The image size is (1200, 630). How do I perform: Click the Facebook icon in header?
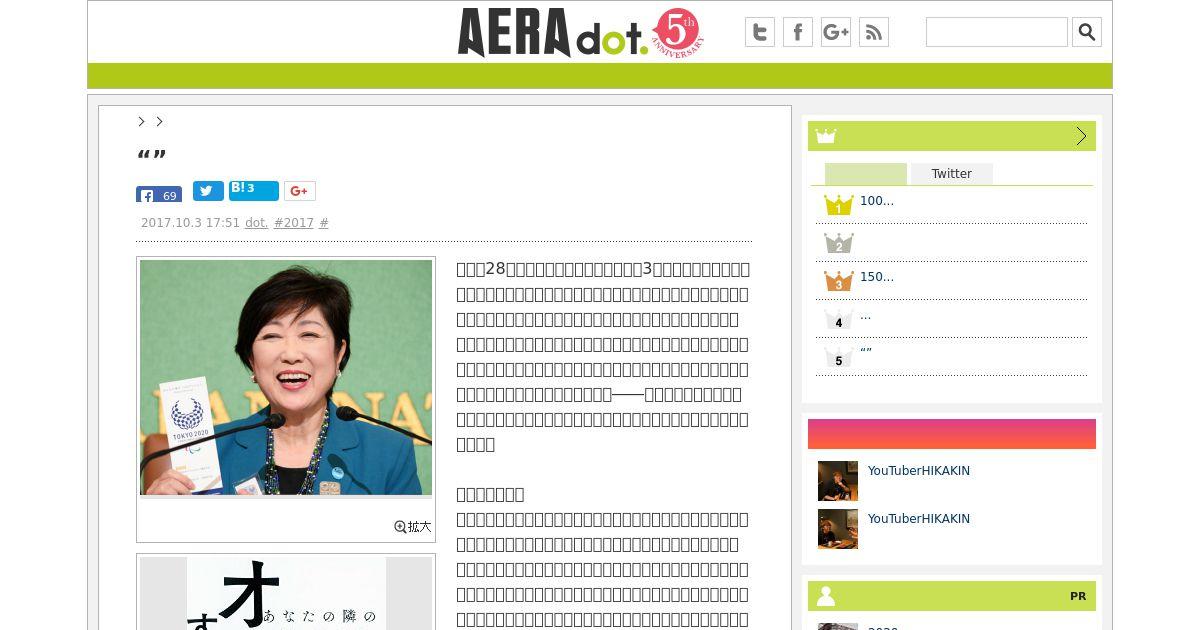coord(798,32)
